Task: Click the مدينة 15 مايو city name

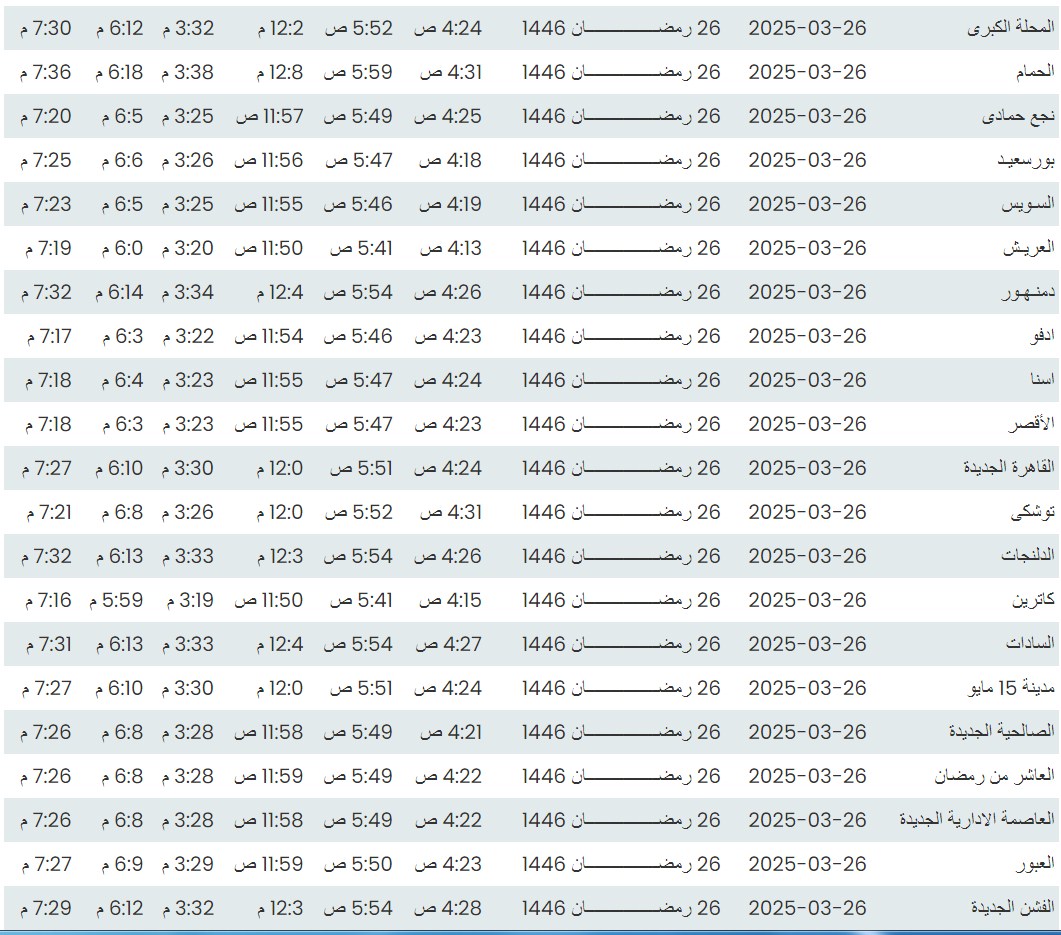Action: pyautogui.click(x=1008, y=689)
